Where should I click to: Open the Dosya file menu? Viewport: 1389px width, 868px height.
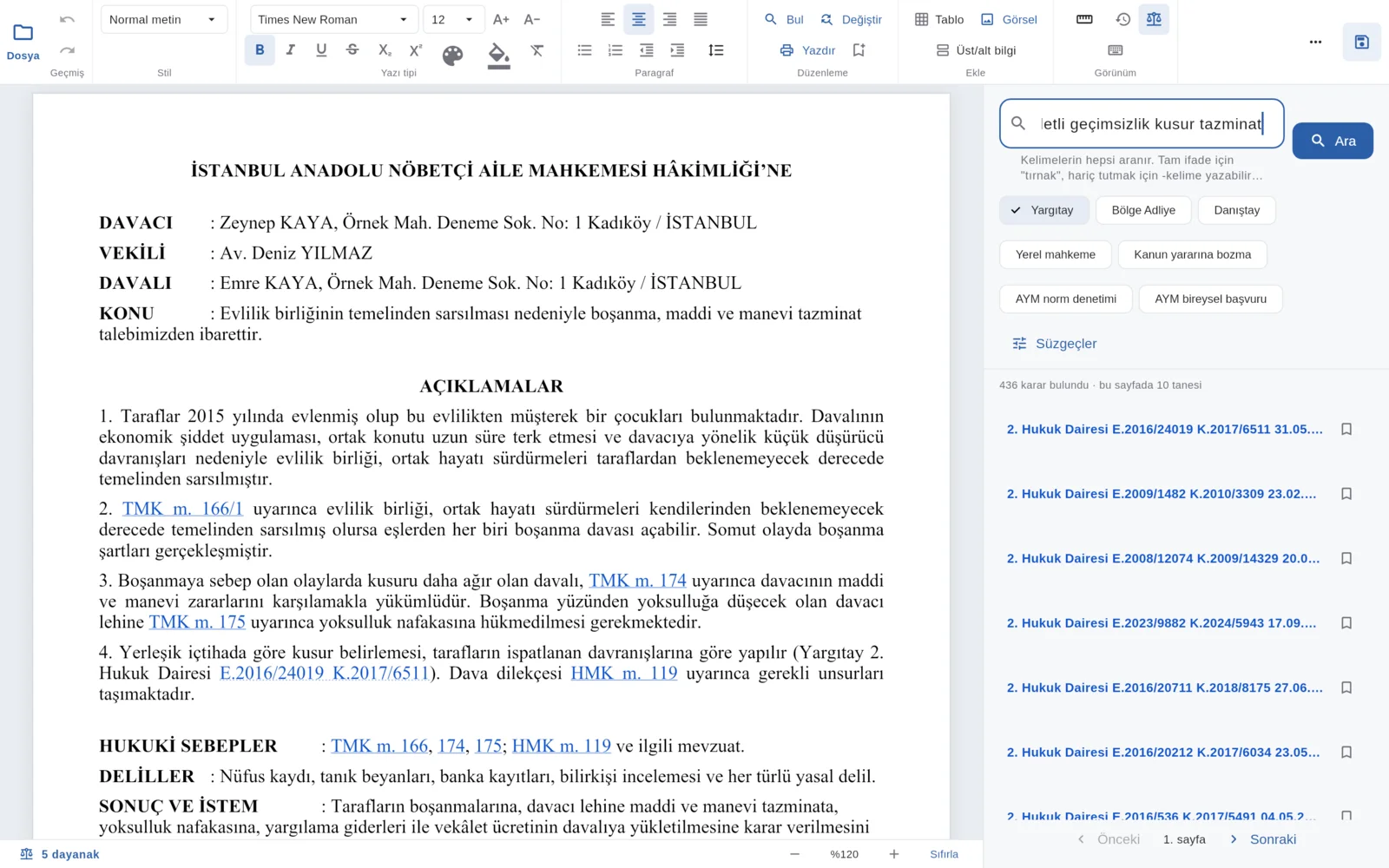[x=23, y=42]
